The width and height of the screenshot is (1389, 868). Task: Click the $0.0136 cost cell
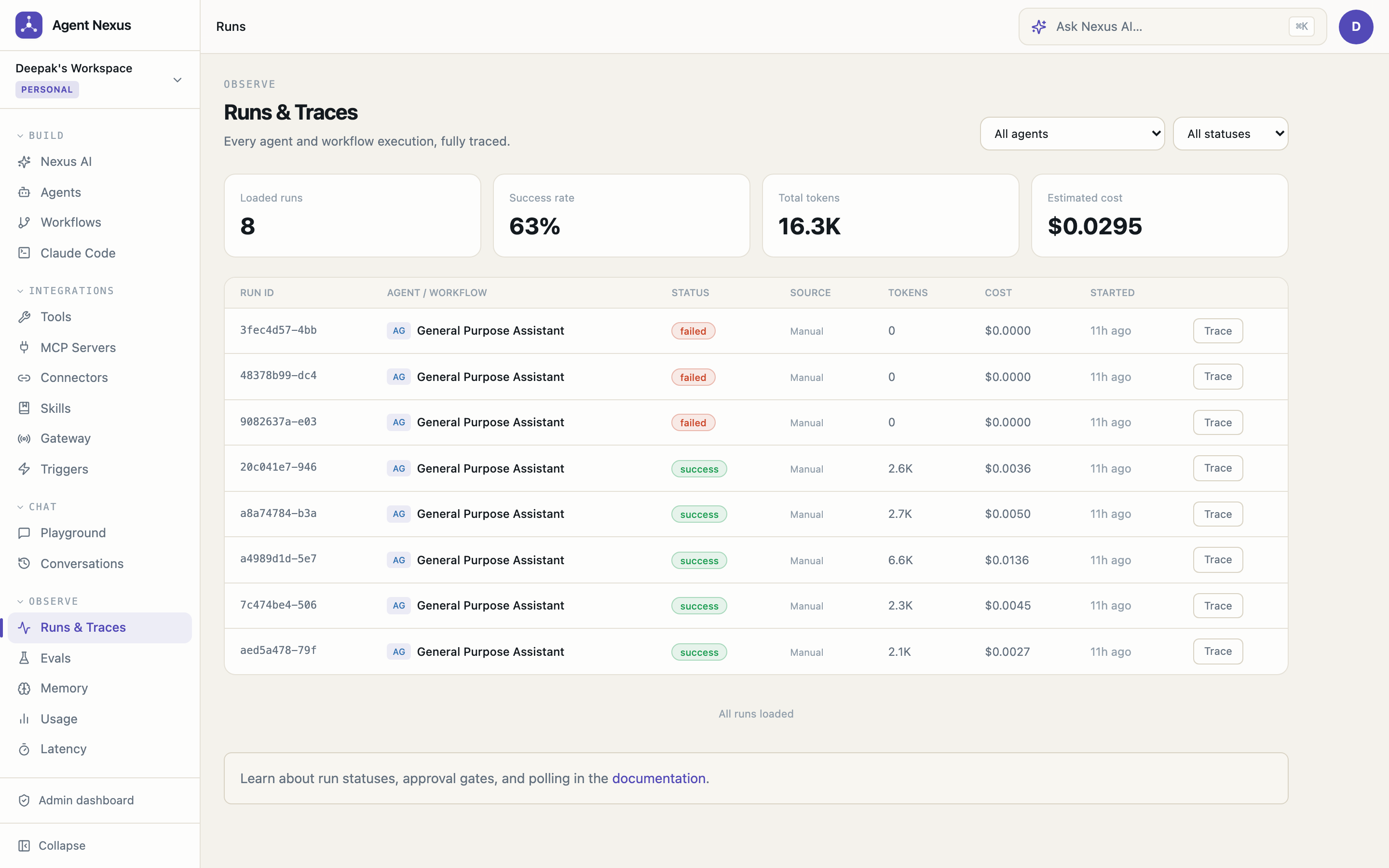1007,560
